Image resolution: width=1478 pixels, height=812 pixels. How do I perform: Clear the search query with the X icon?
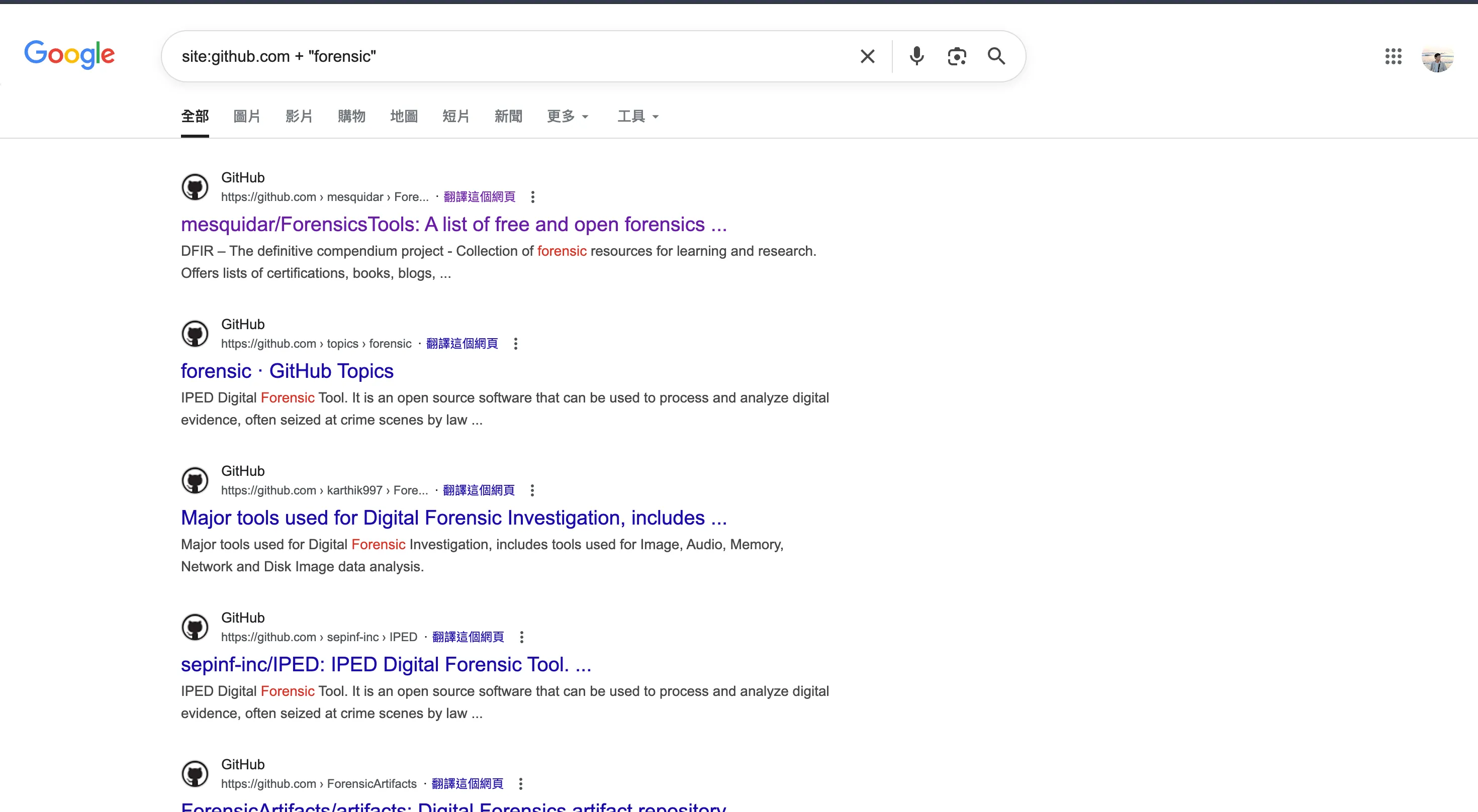(x=868, y=56)
